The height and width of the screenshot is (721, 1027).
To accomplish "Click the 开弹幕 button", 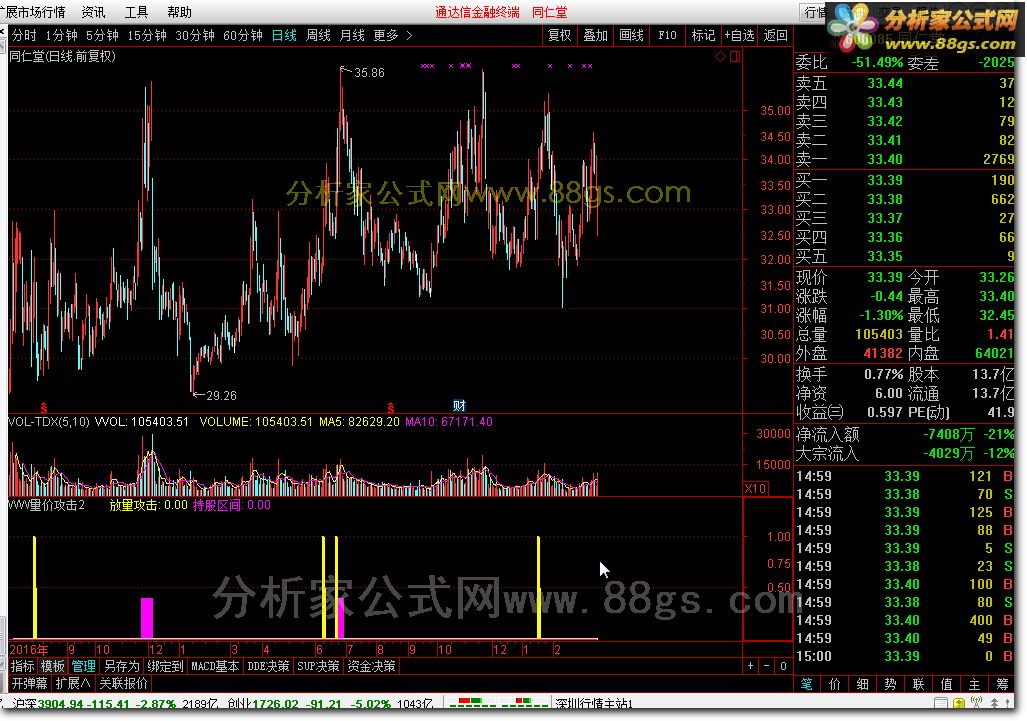I will pos(29,683).
